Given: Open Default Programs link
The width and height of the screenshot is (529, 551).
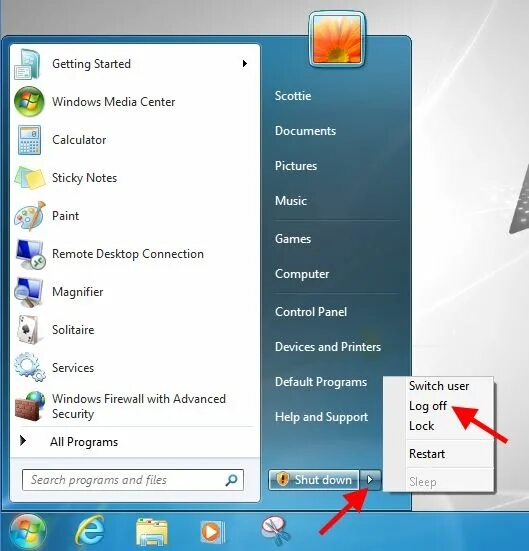Looking at the screenshot, I should [x=321, y=382].
